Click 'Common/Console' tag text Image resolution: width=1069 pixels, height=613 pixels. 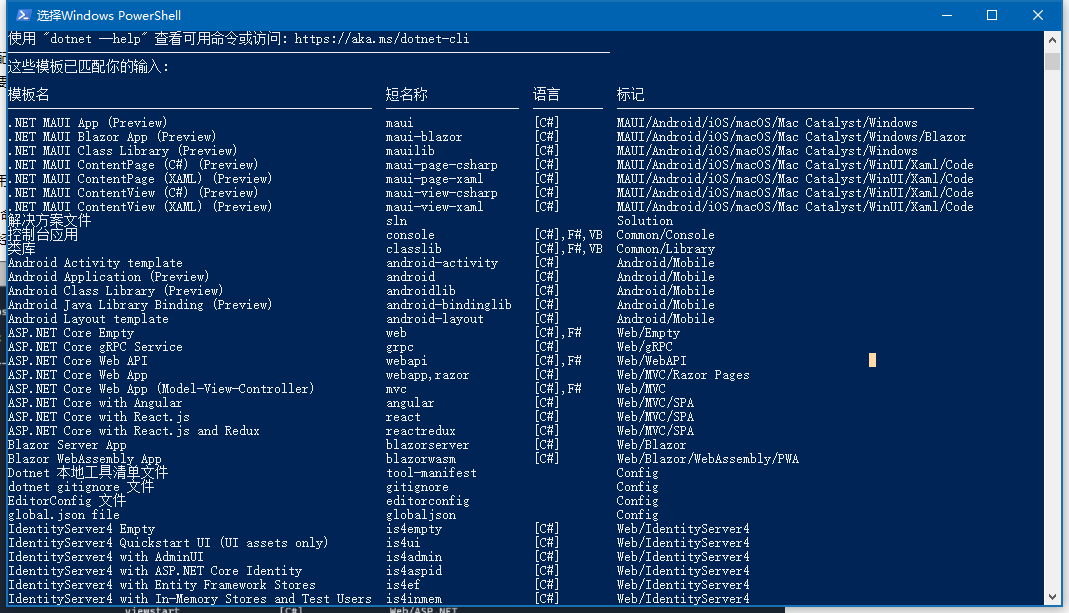pyautogui.click(x=665, y=235)
